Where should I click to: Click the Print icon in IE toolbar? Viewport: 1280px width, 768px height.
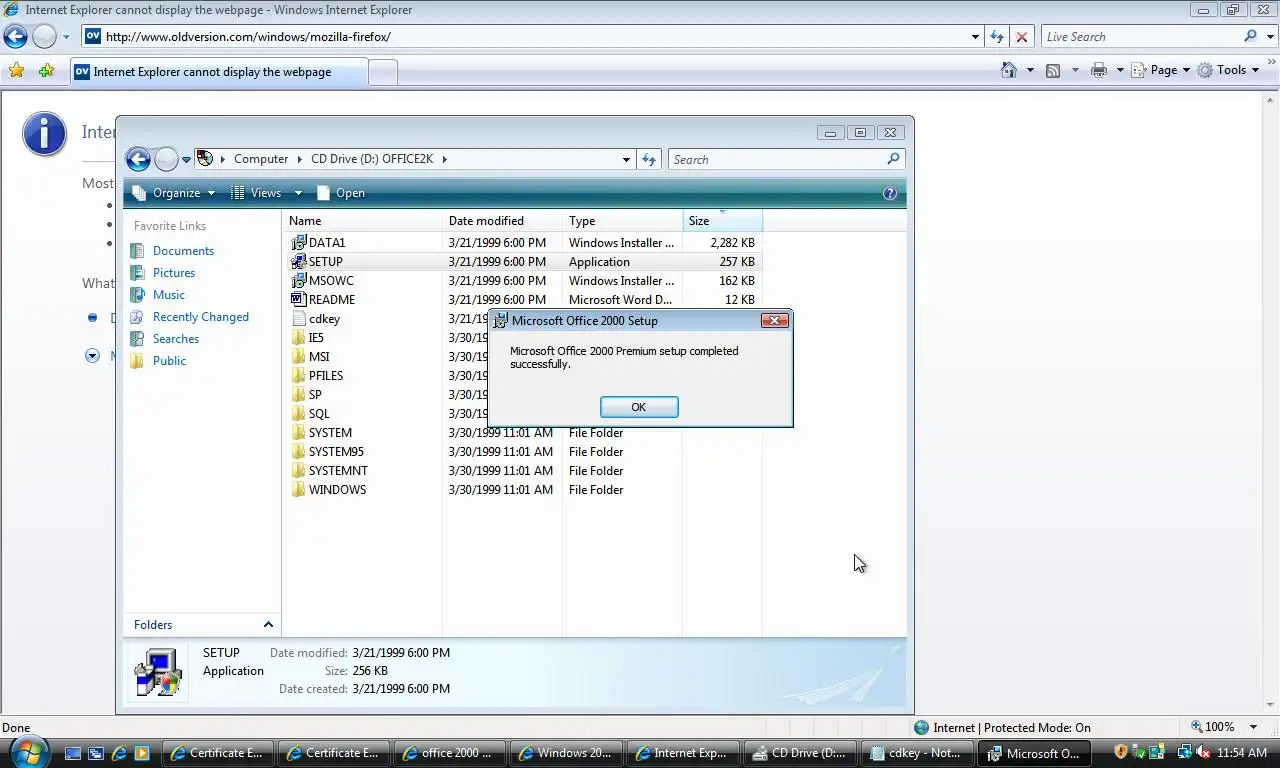[x=1099, y=70]
